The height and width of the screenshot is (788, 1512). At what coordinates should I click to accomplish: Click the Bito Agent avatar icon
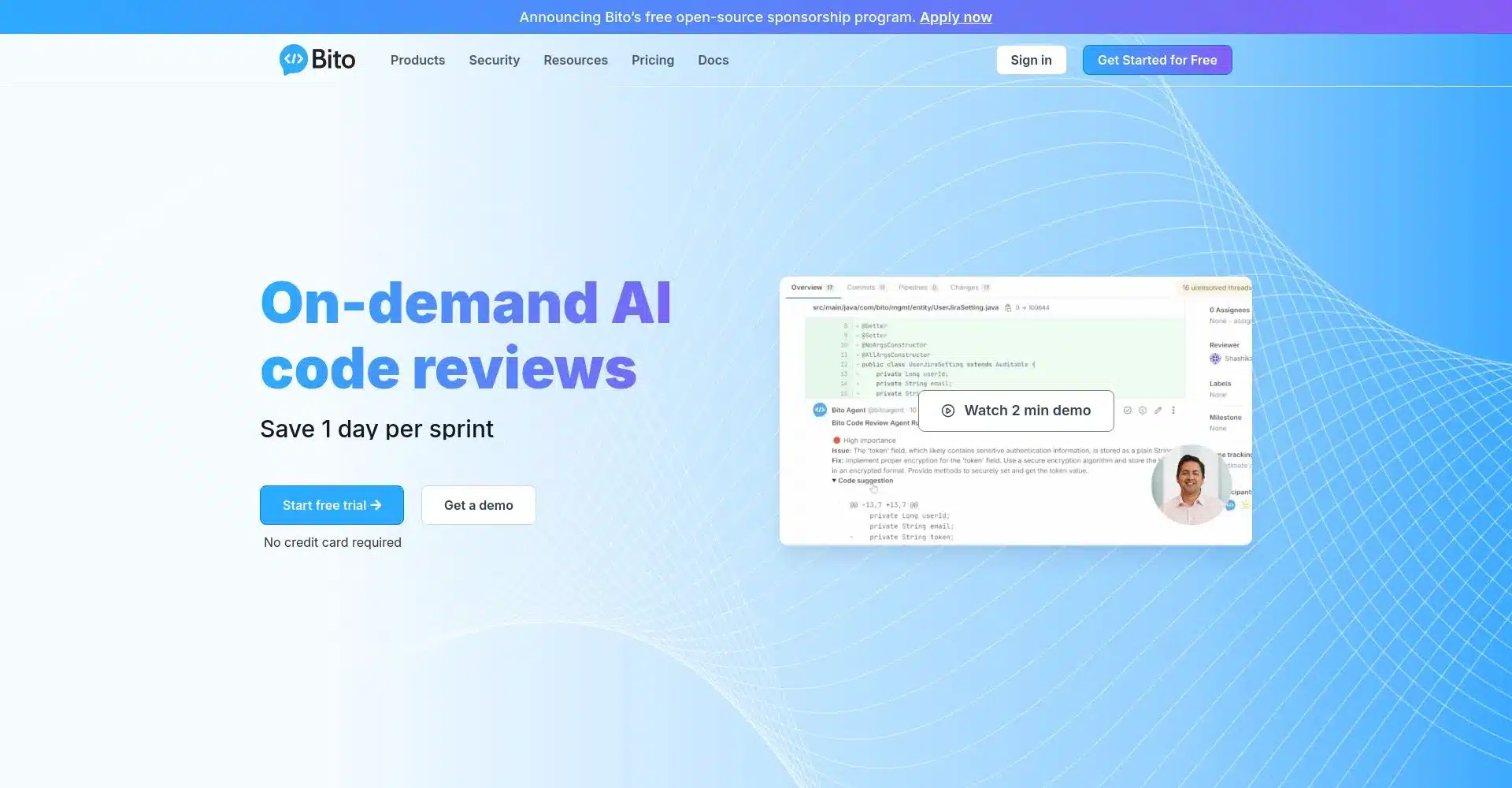click(820, 410)
